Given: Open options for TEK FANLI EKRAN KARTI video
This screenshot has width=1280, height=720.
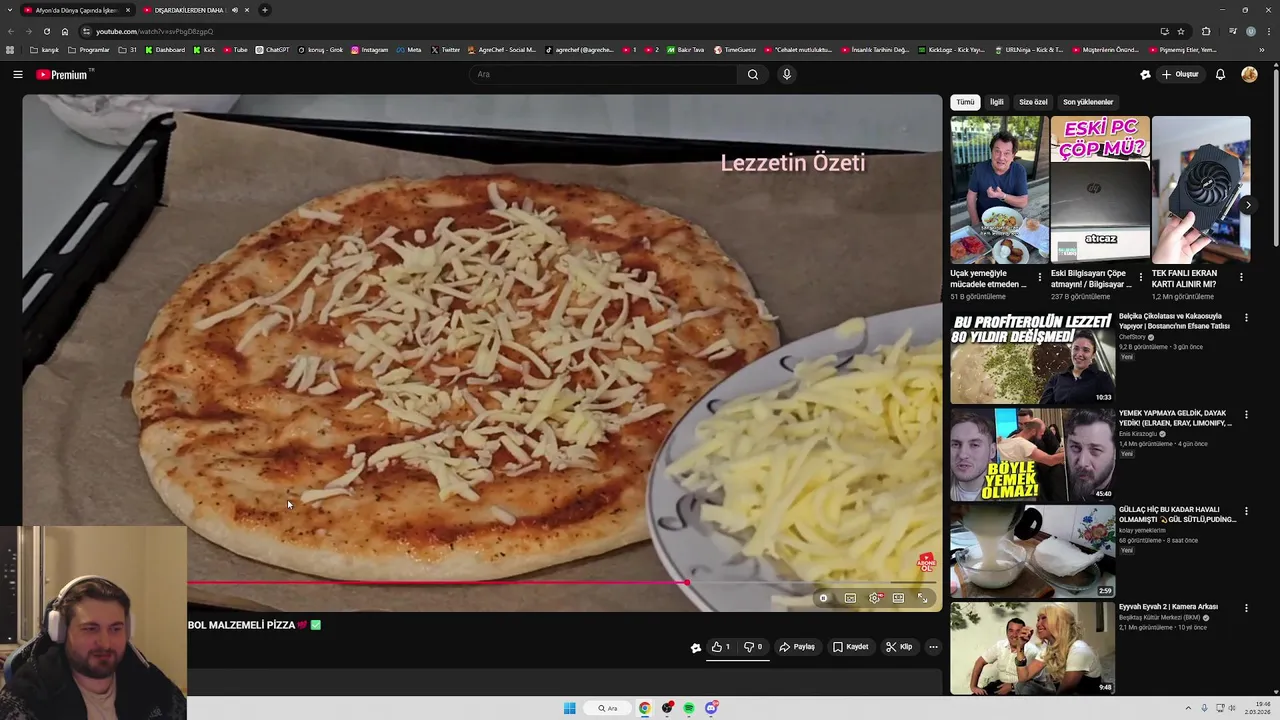Looking at the screenshot, I should coord(1241,277).
